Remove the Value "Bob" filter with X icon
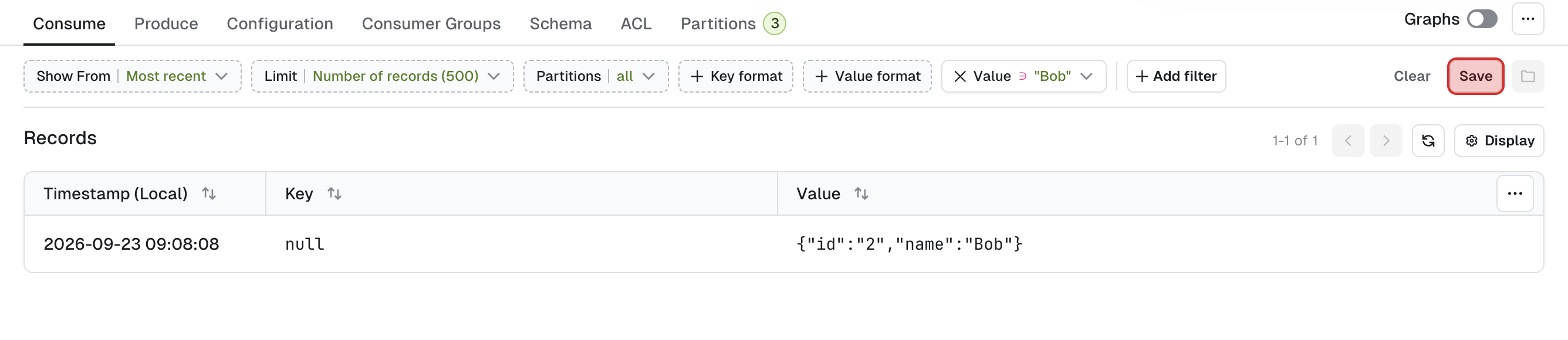Image resolution: width=1568 pixels, height=340 pixels. [960, 76]
